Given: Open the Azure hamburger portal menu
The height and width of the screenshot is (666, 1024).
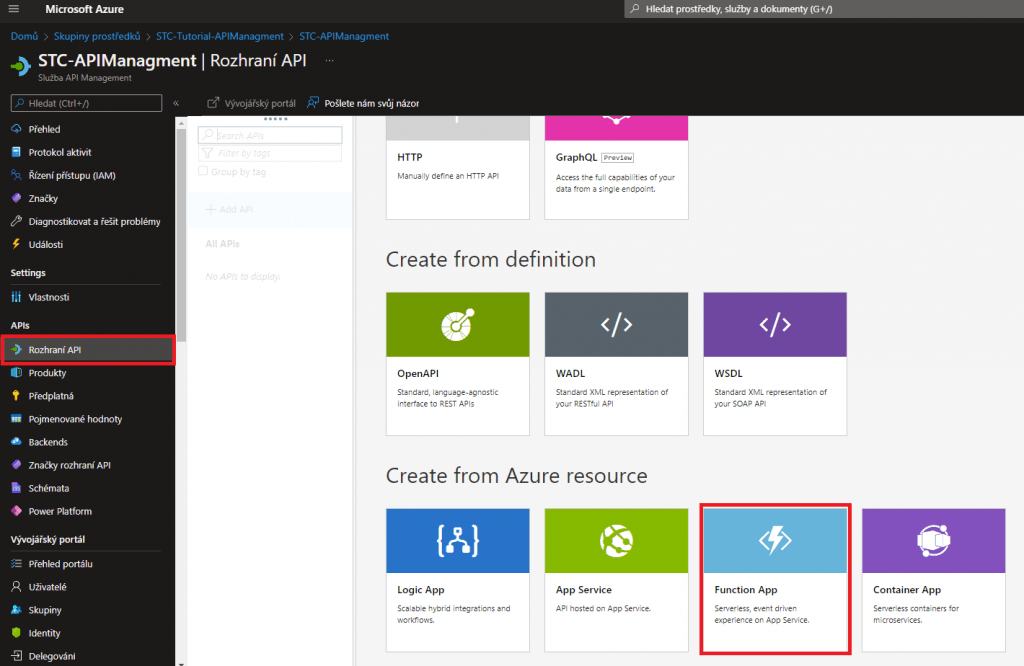Looking at the screenshot, I should point(14,9).
